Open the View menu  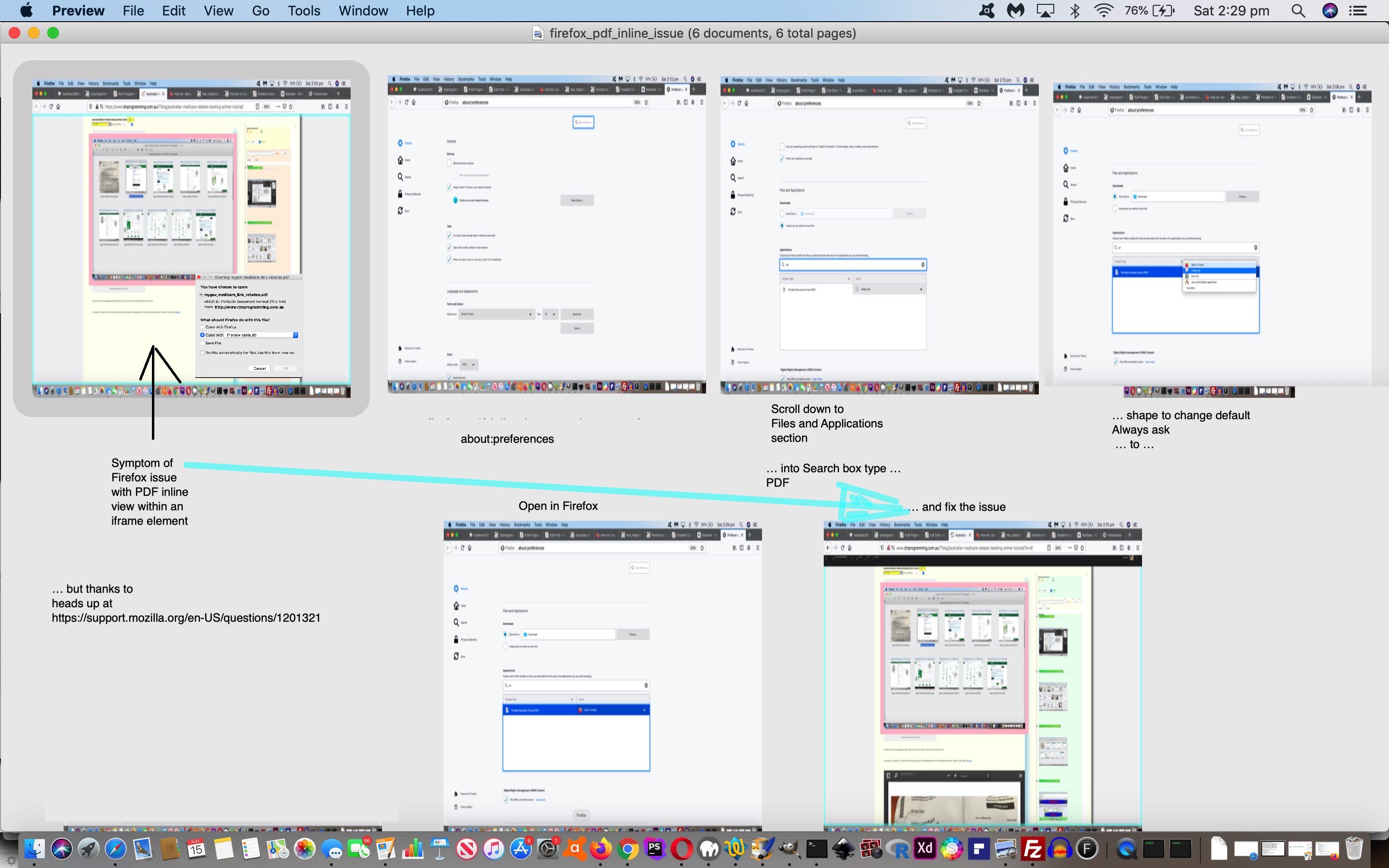click(218, 11)
